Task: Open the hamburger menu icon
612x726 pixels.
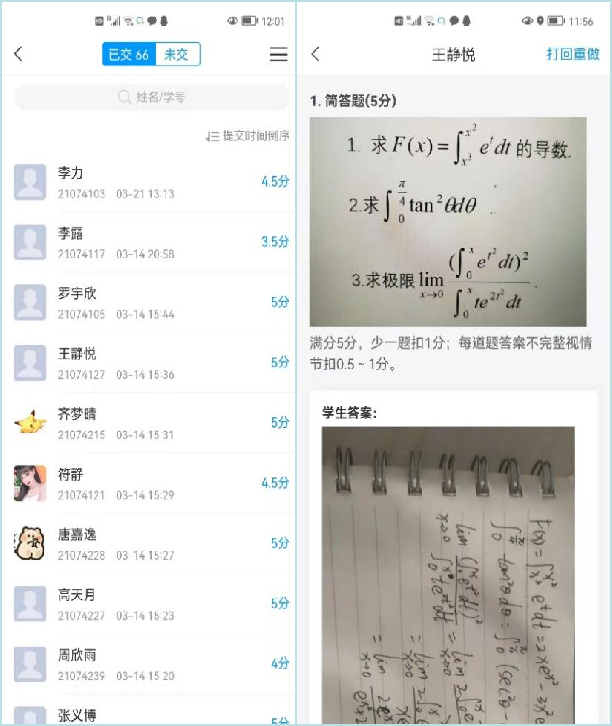Action: click(278, 54)
